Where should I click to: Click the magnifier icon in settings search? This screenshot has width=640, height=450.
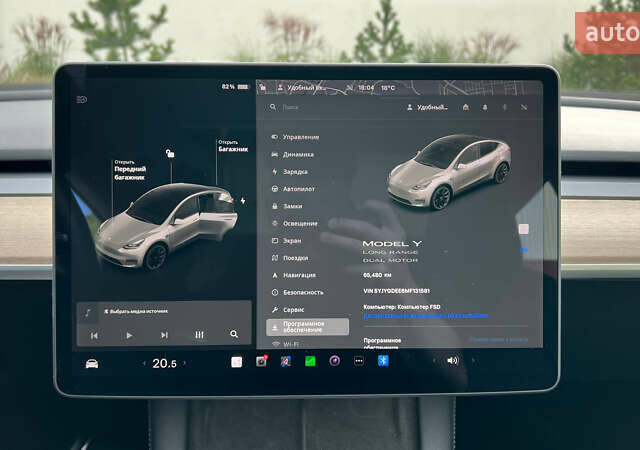[x=273, y=107]
